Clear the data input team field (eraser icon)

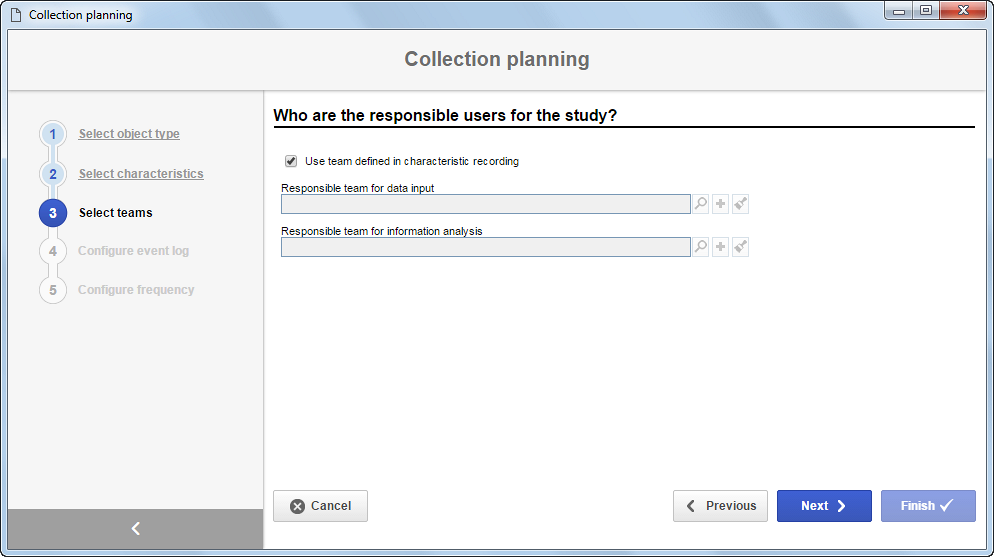[x=740, y=204]
